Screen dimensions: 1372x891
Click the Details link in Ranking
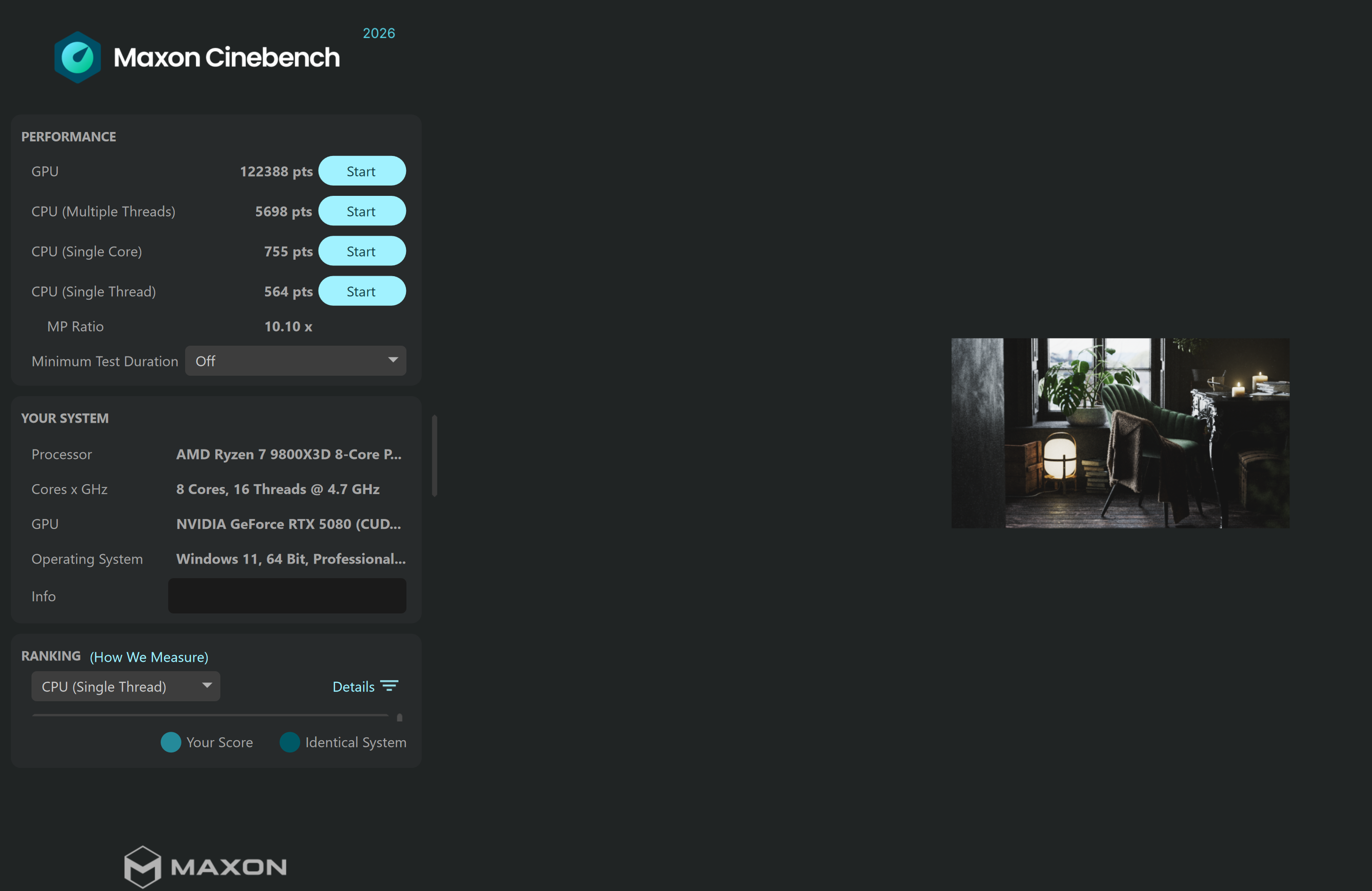point(353,686)
